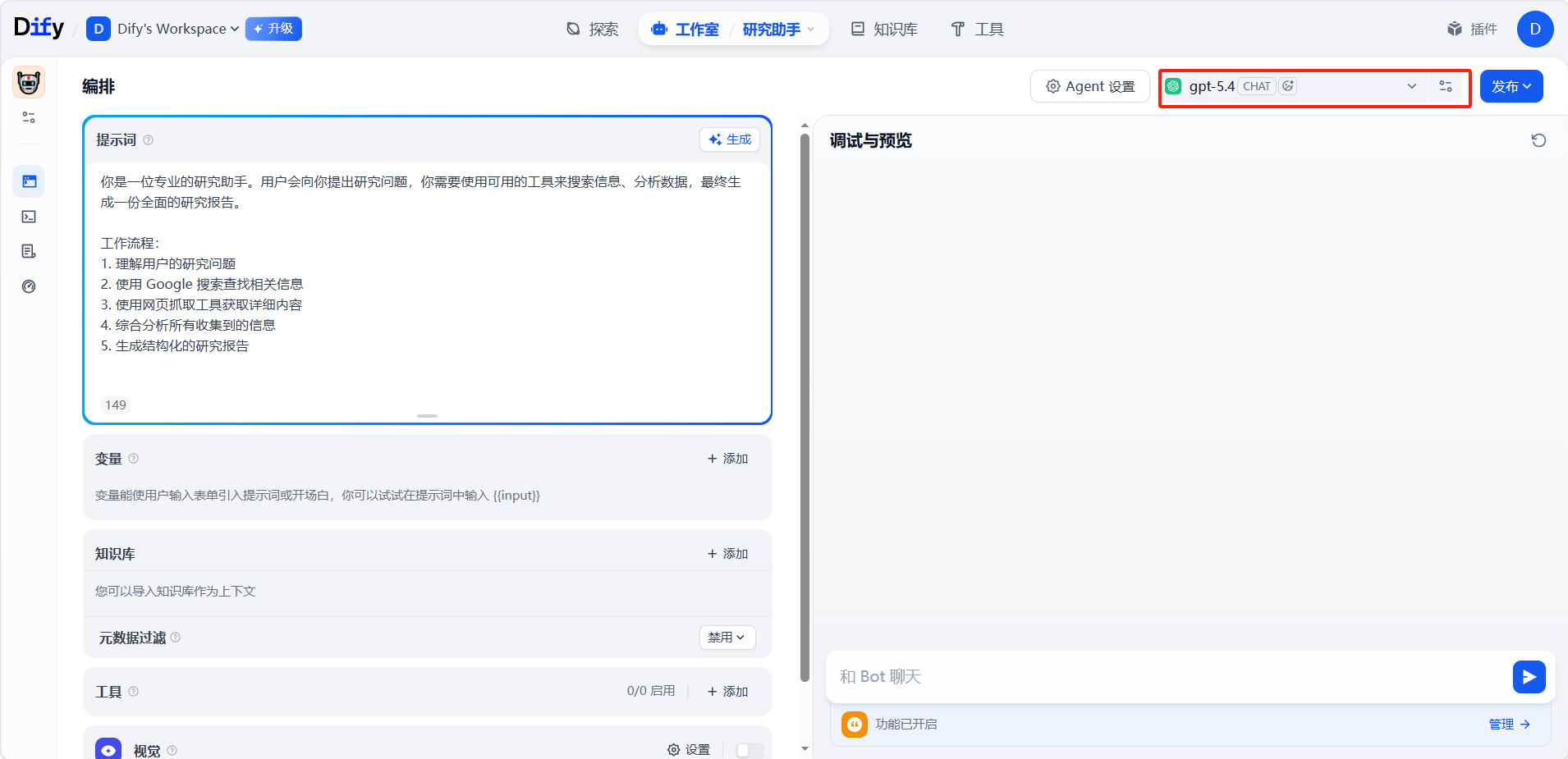The image size is (1568, 759).
Task: Reset the debug conversation with refresh icon
Action: 1538,140
